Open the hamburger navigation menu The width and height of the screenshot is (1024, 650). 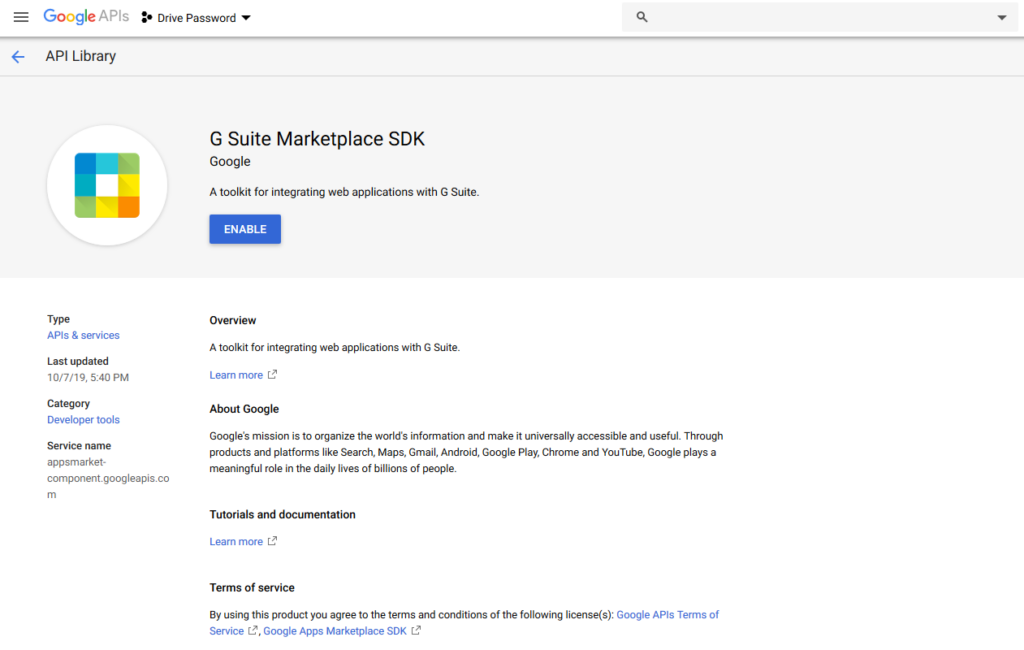21,18
